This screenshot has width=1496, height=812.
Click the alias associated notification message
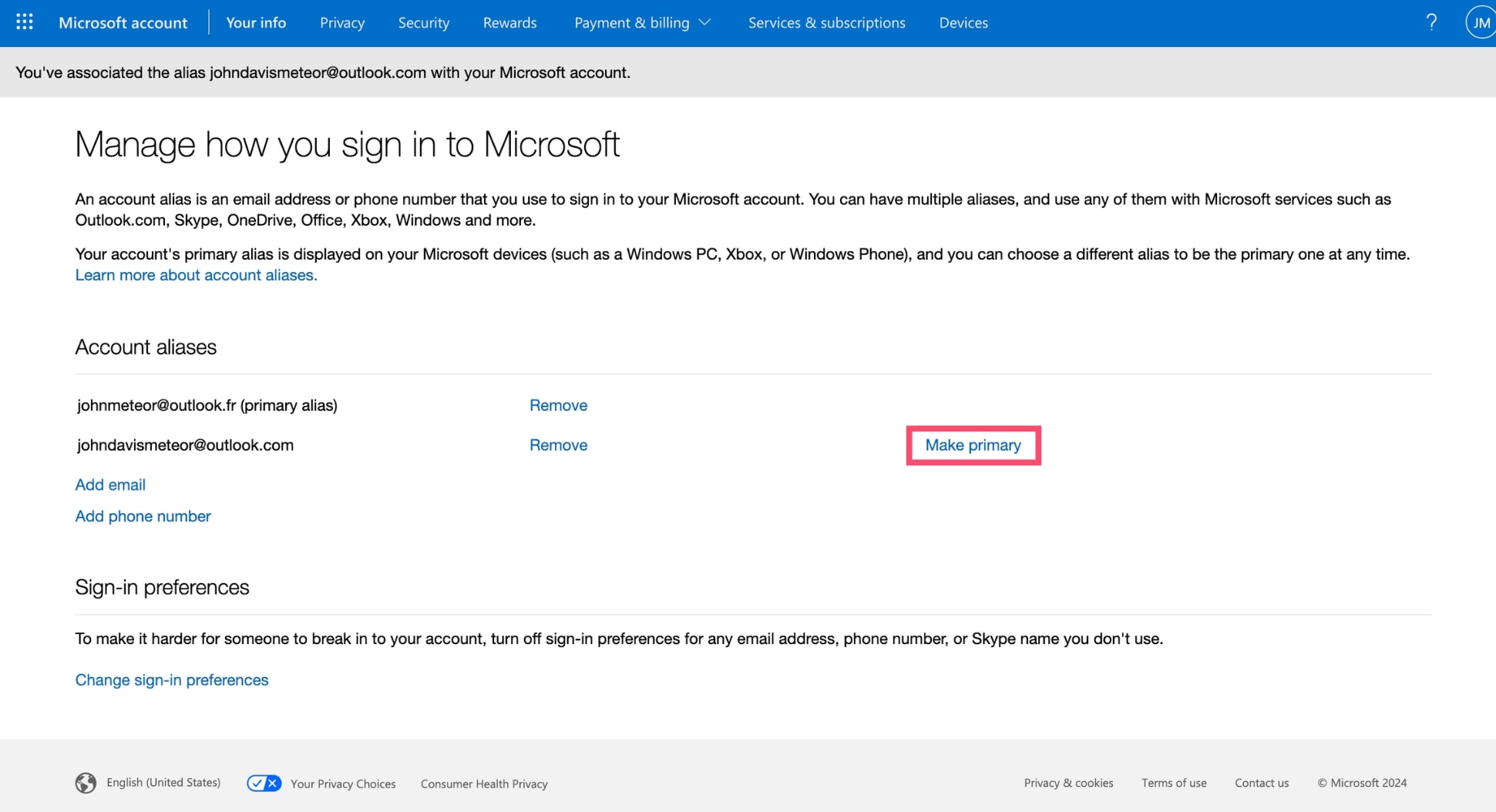click(323, 72)
